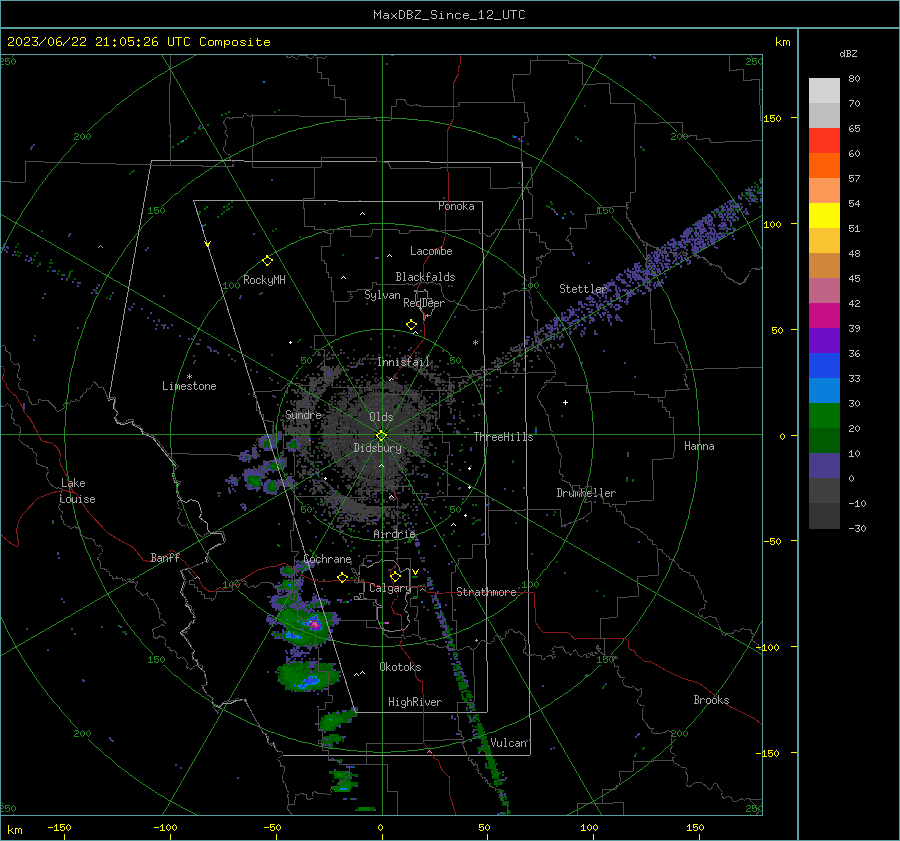This screenshot has width=900, height=841.
Task: Click the storm cell core southwest of Calgary
Action: [x=314, y=623]
